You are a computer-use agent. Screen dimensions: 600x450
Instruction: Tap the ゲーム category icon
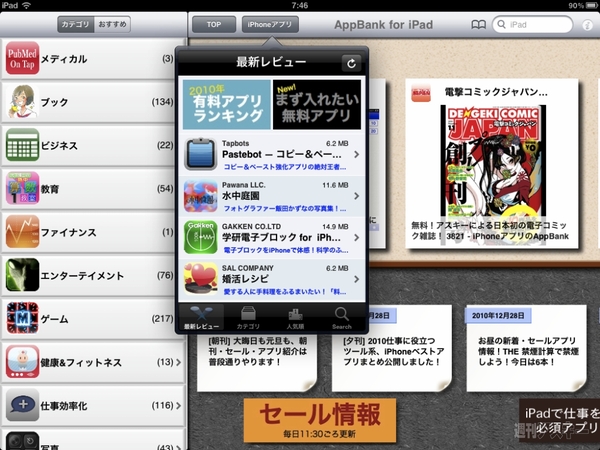point(23,318)
